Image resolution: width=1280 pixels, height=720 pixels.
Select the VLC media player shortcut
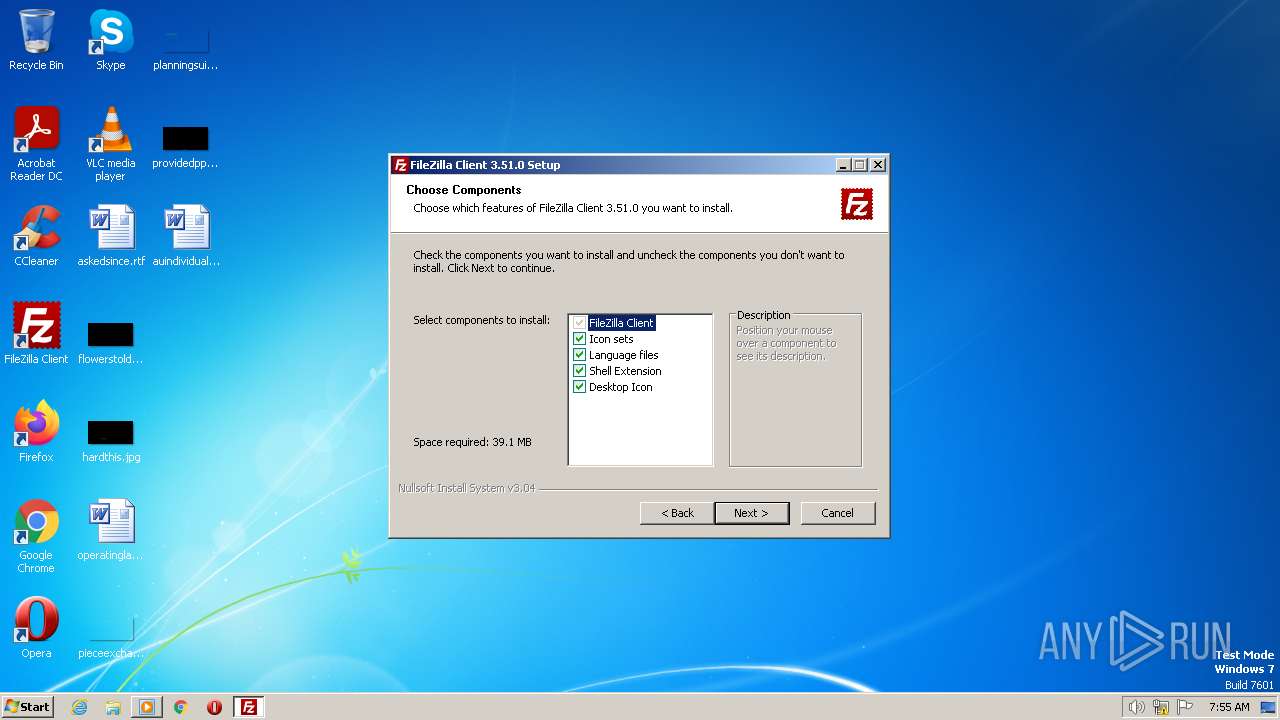tap(110, 144)
